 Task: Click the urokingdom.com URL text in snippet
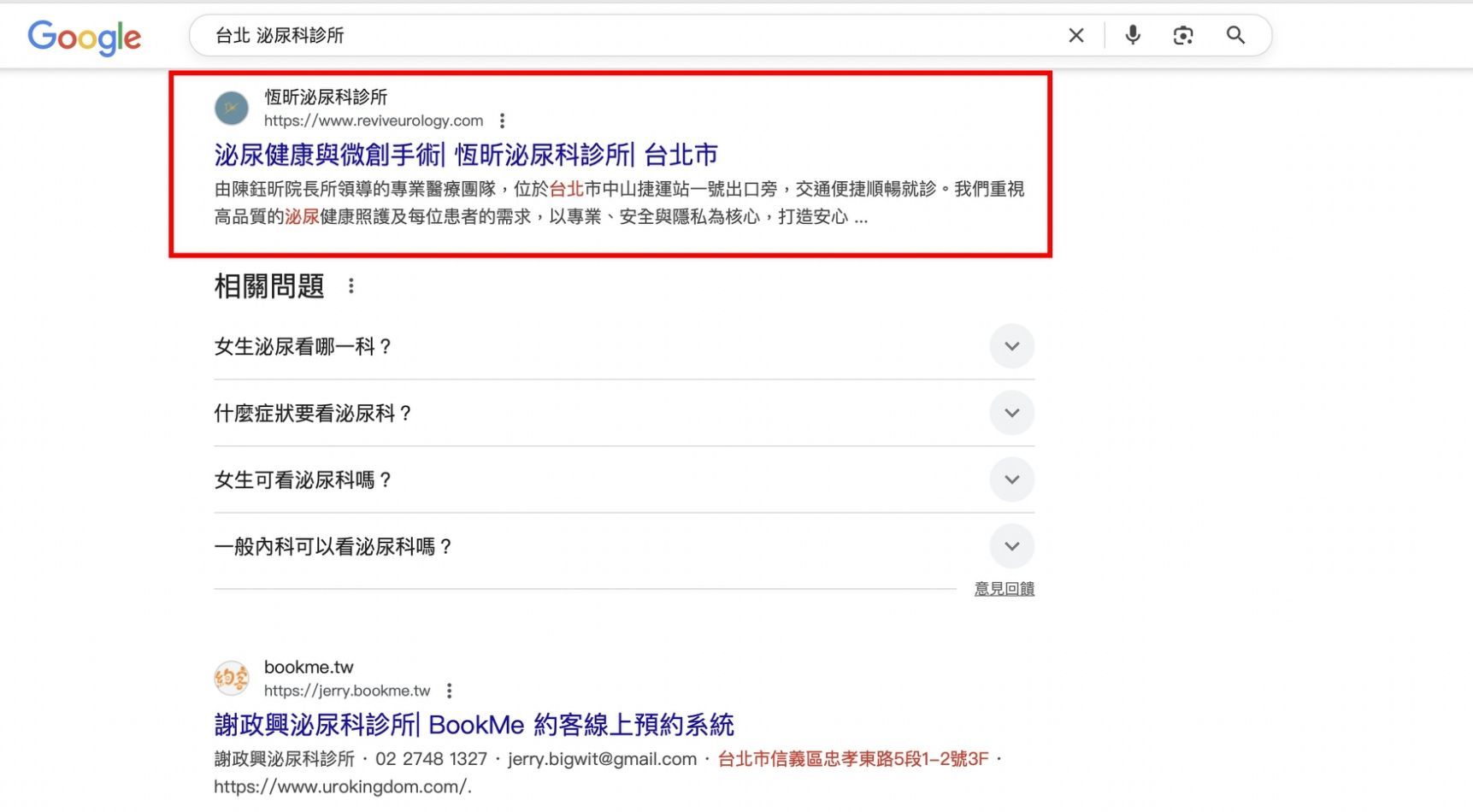343,787
